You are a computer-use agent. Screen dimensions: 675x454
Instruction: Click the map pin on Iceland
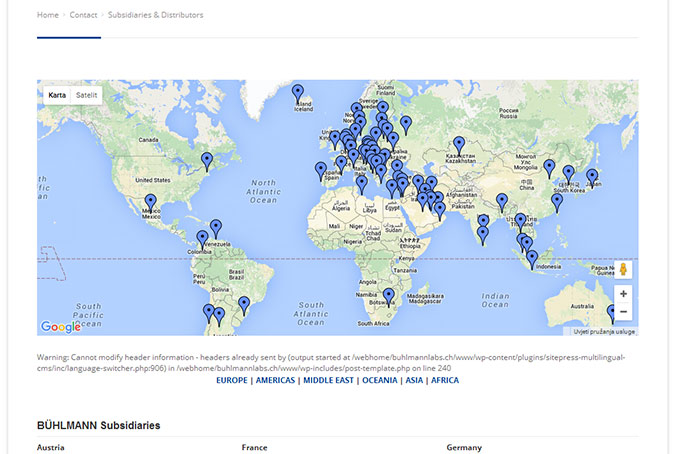tap(297, 94)
